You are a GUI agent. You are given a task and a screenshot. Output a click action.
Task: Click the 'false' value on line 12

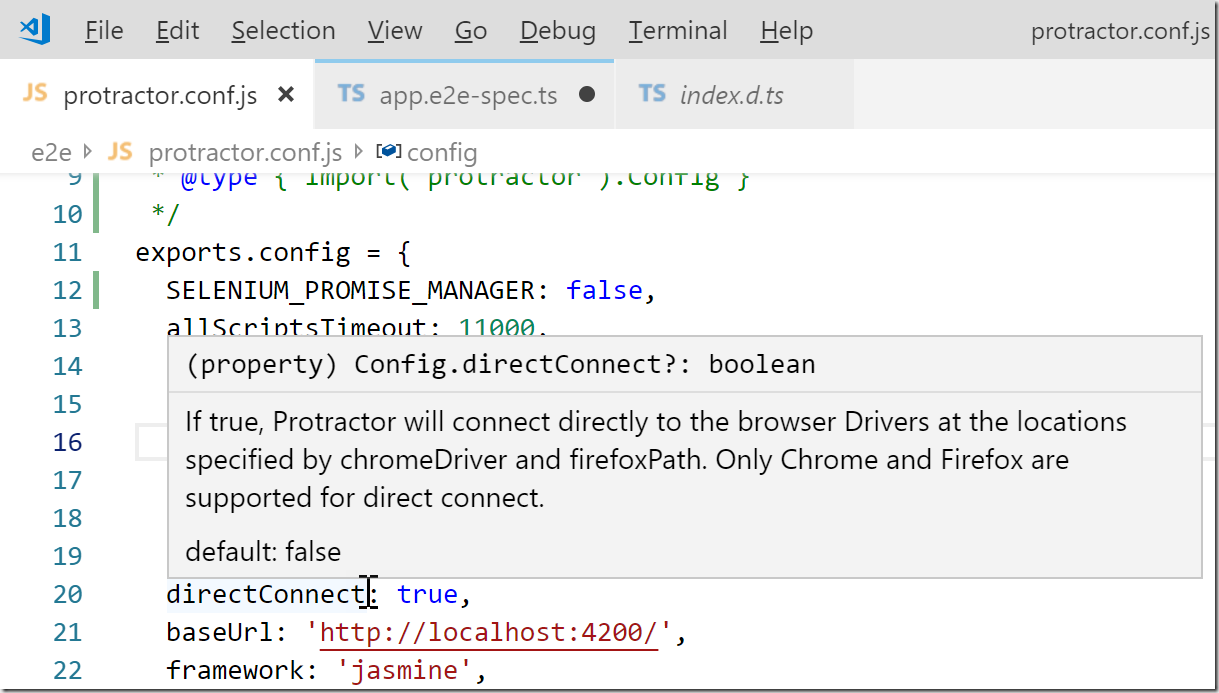pos(605,290)
